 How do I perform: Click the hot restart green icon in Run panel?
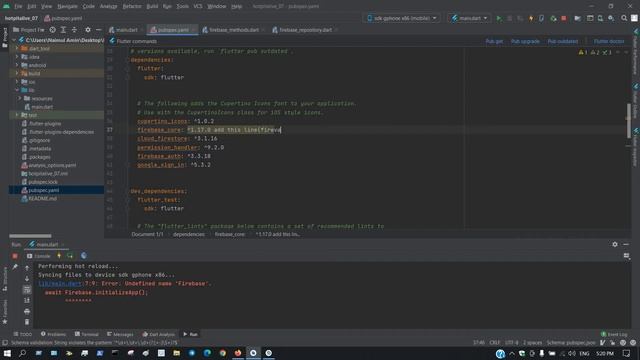70,256
